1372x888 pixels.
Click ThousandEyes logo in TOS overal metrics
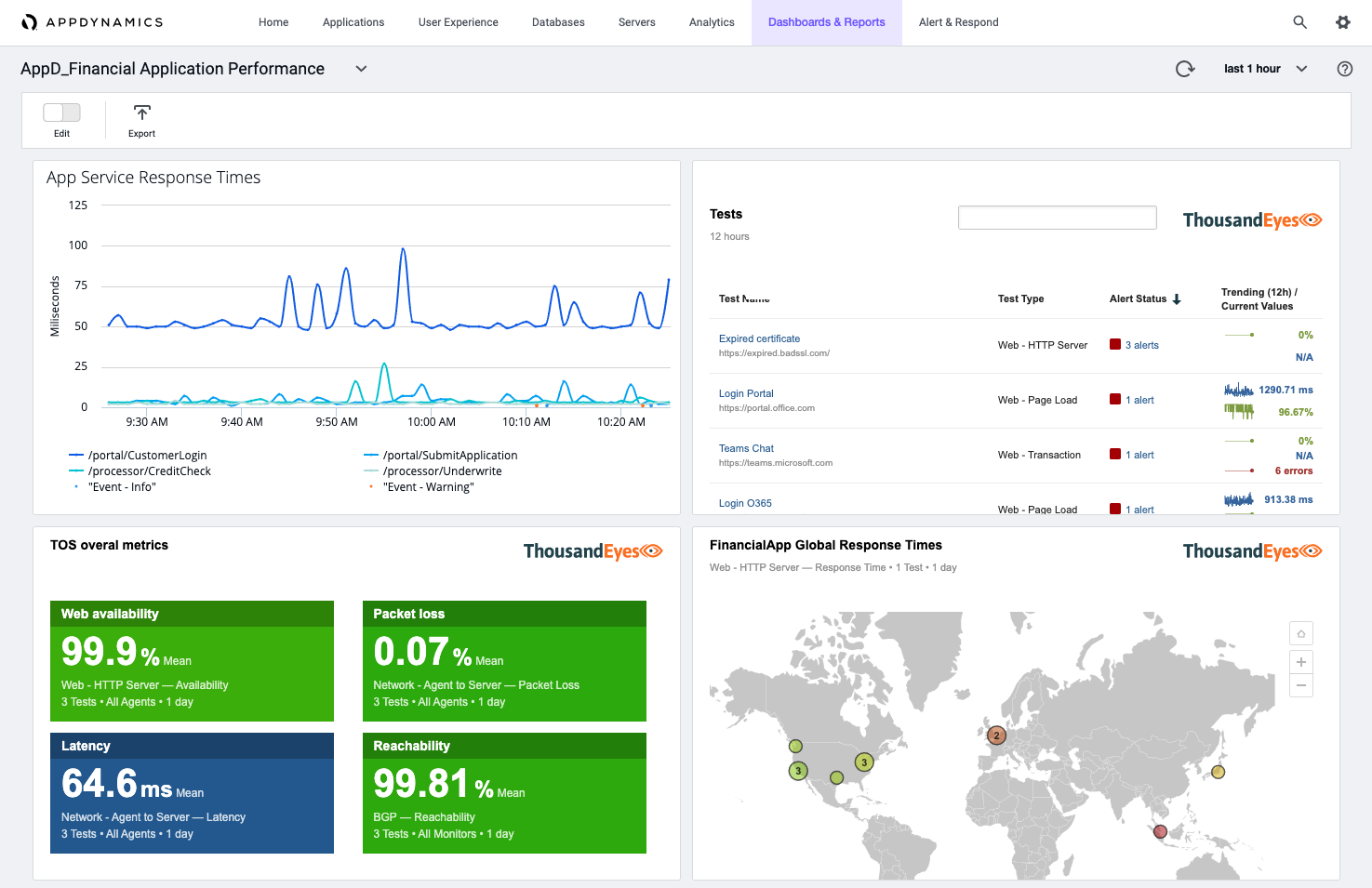click(x=593, y=551)
